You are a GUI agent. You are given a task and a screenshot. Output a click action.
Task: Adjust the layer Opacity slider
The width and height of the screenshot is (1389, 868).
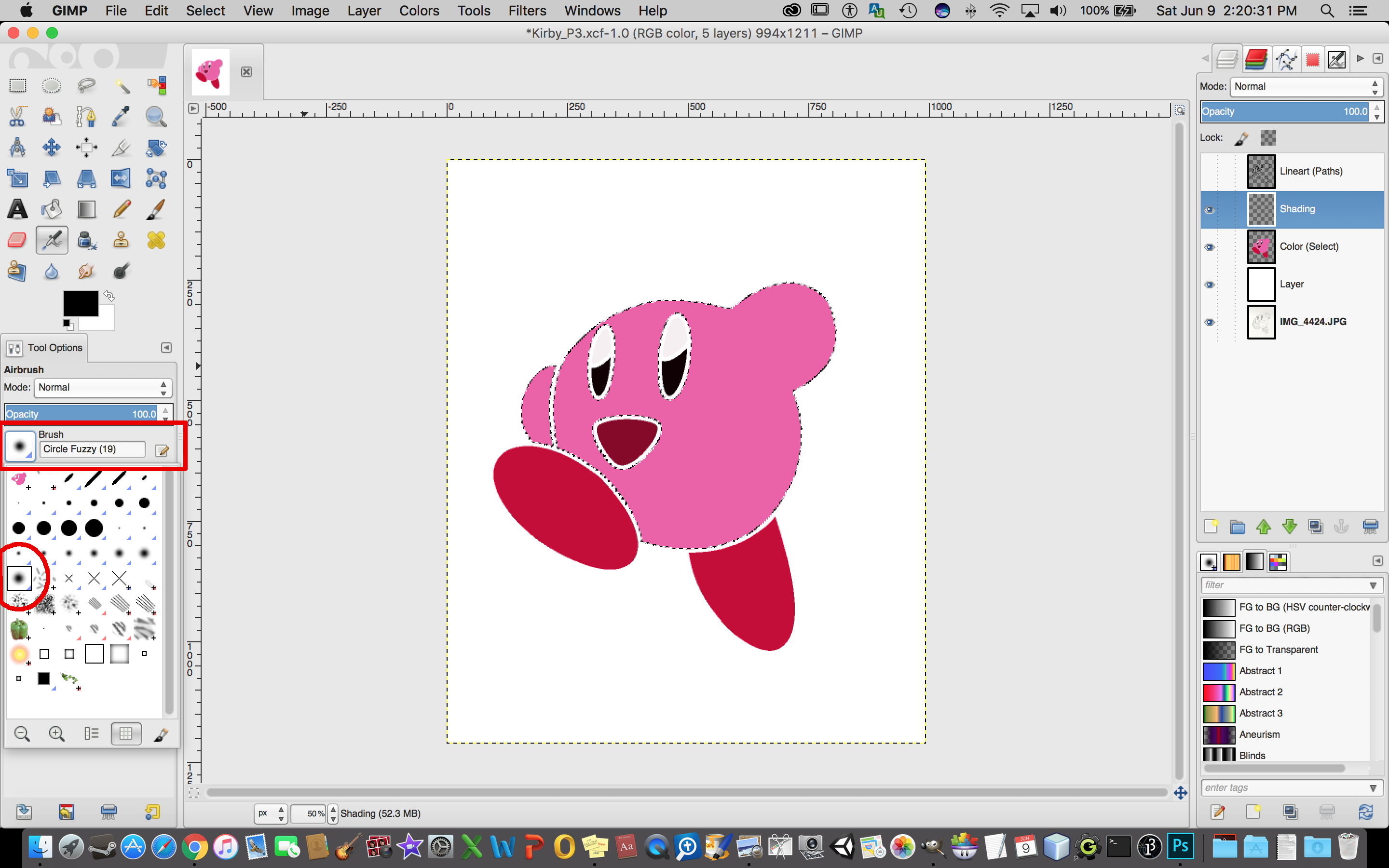(x=1286, y=112)
